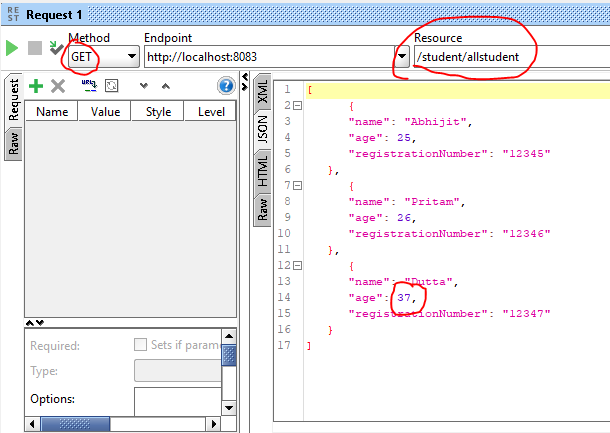Switch to the Request vertical tab

pyautogui.click(x=13, y=100)
